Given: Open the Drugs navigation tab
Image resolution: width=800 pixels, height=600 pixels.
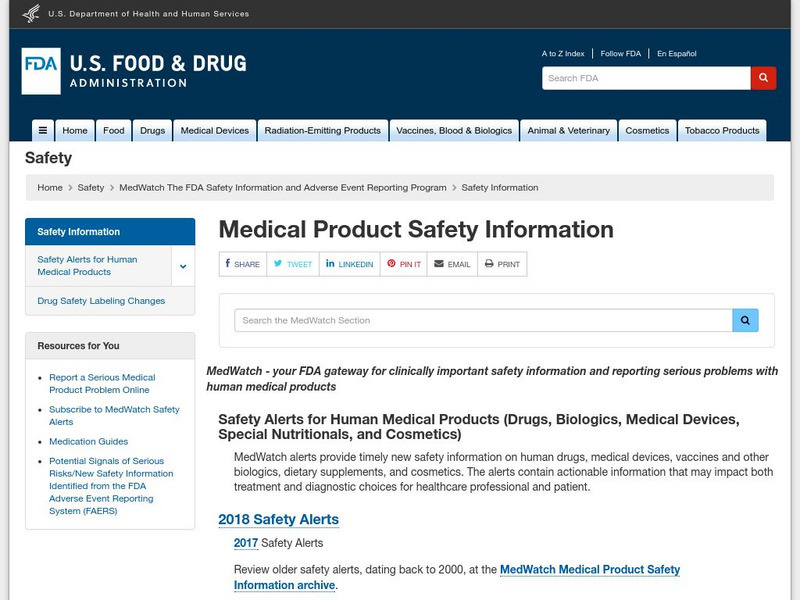Looking at the screenshot, I should click(152, 130).
